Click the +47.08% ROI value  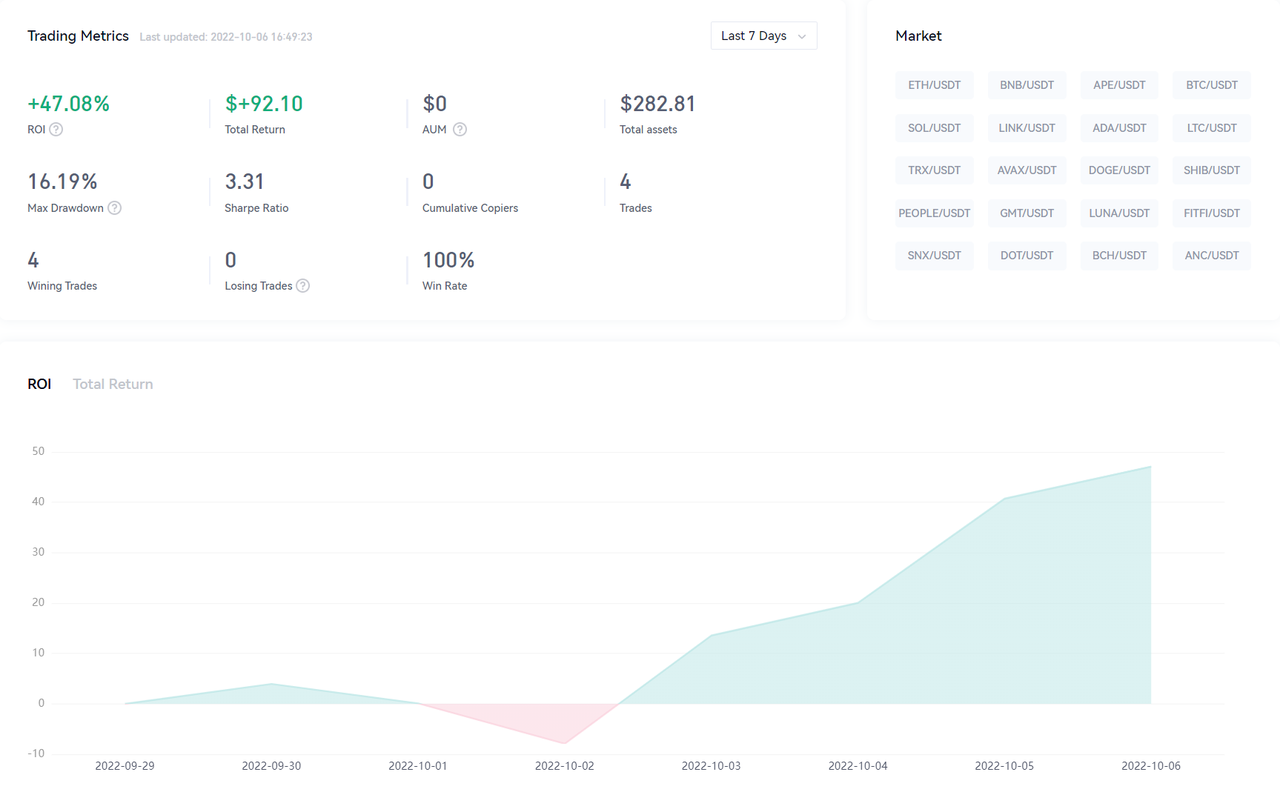[x=69, y=104]
